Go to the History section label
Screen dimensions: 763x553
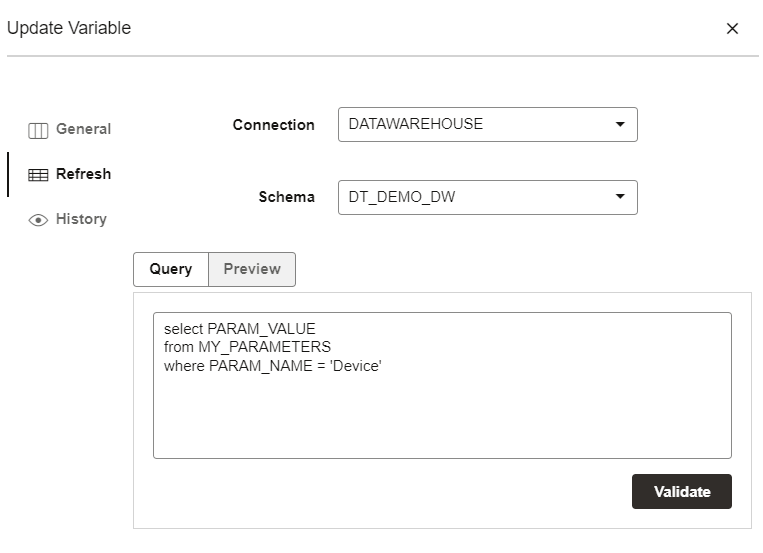pos(81,219)
